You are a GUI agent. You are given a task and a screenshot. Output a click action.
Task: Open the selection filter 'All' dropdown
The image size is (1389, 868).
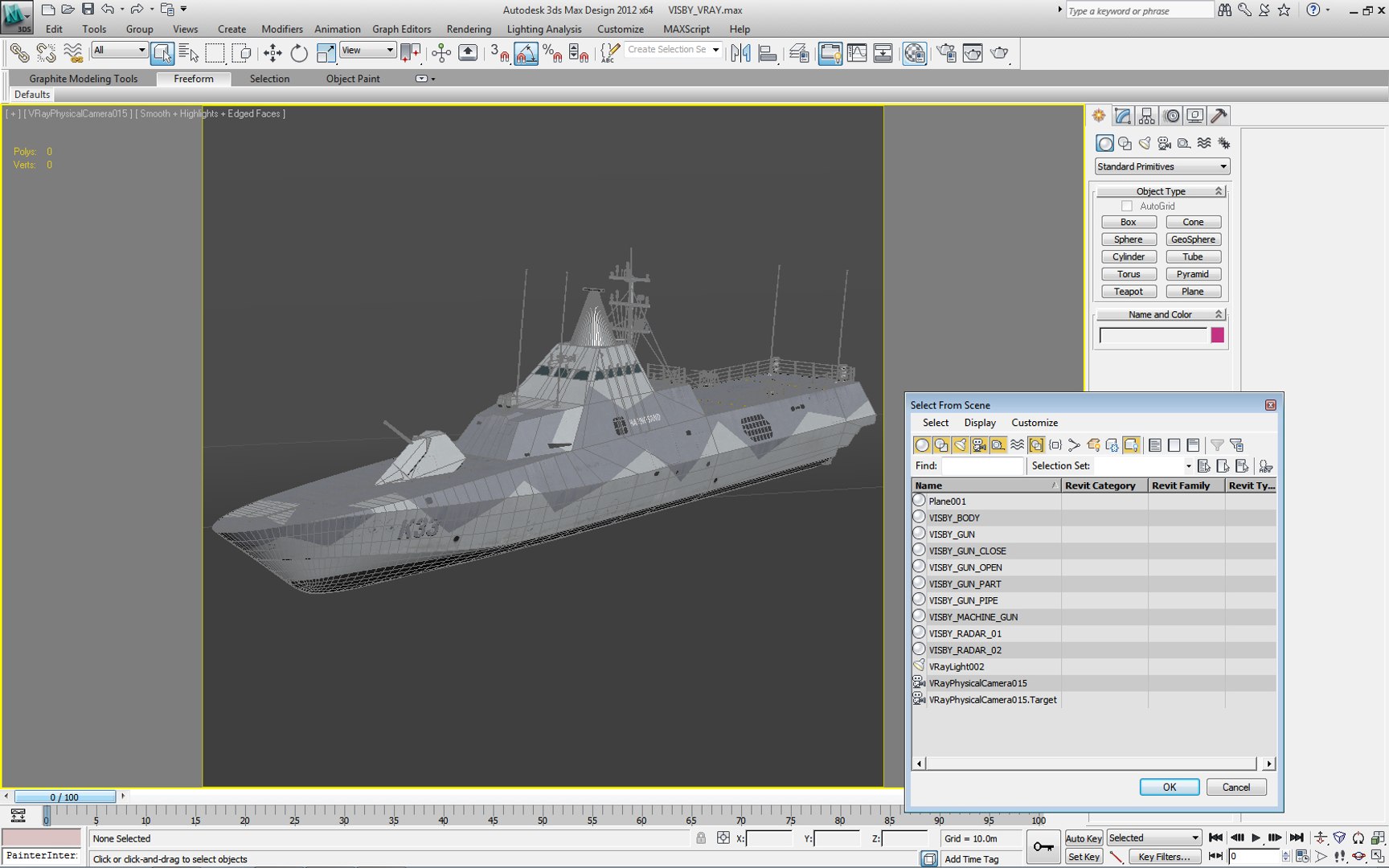[119, 50]
